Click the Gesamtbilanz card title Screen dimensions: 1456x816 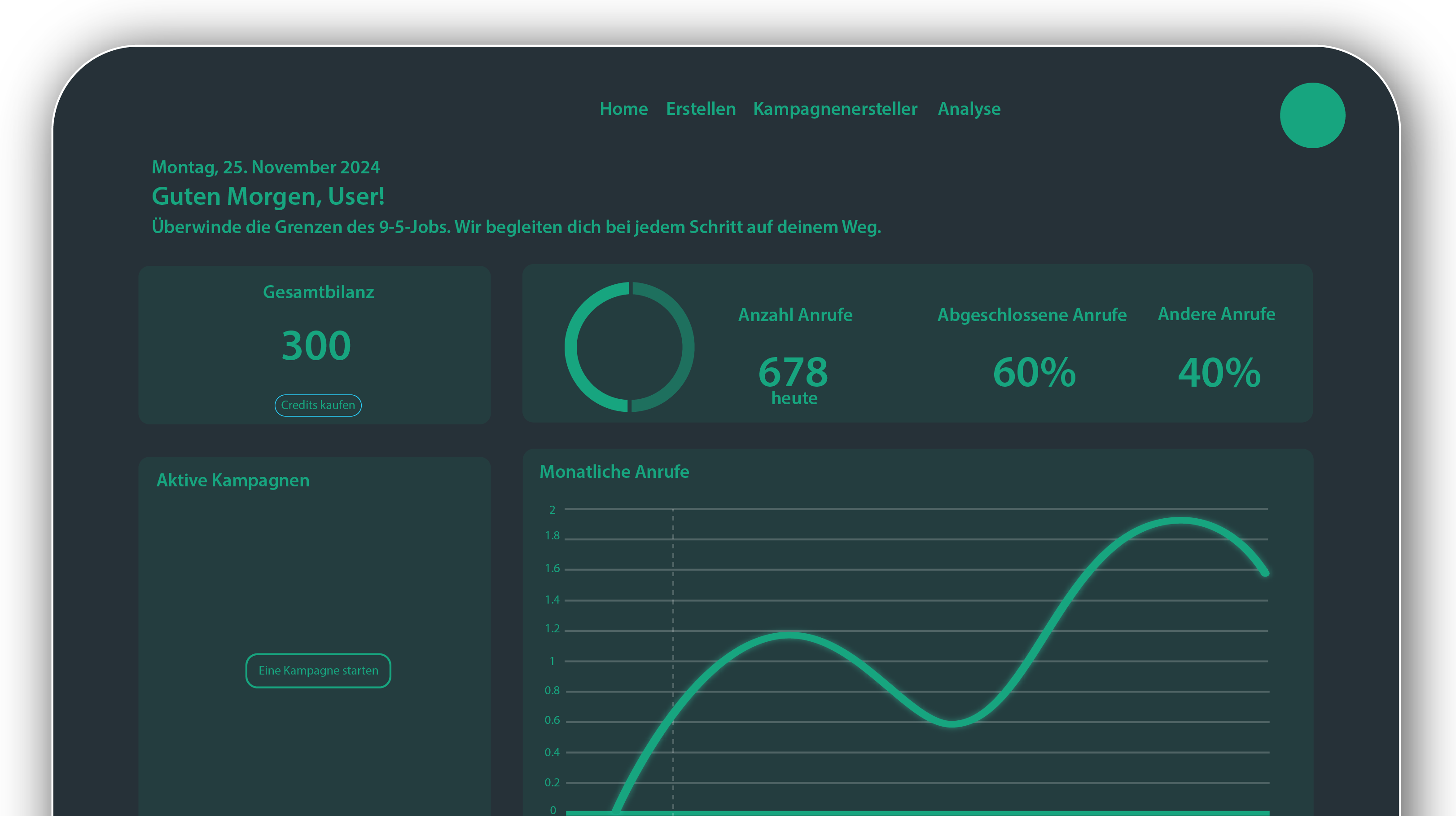pyautogui.click(x=318, y=292)
